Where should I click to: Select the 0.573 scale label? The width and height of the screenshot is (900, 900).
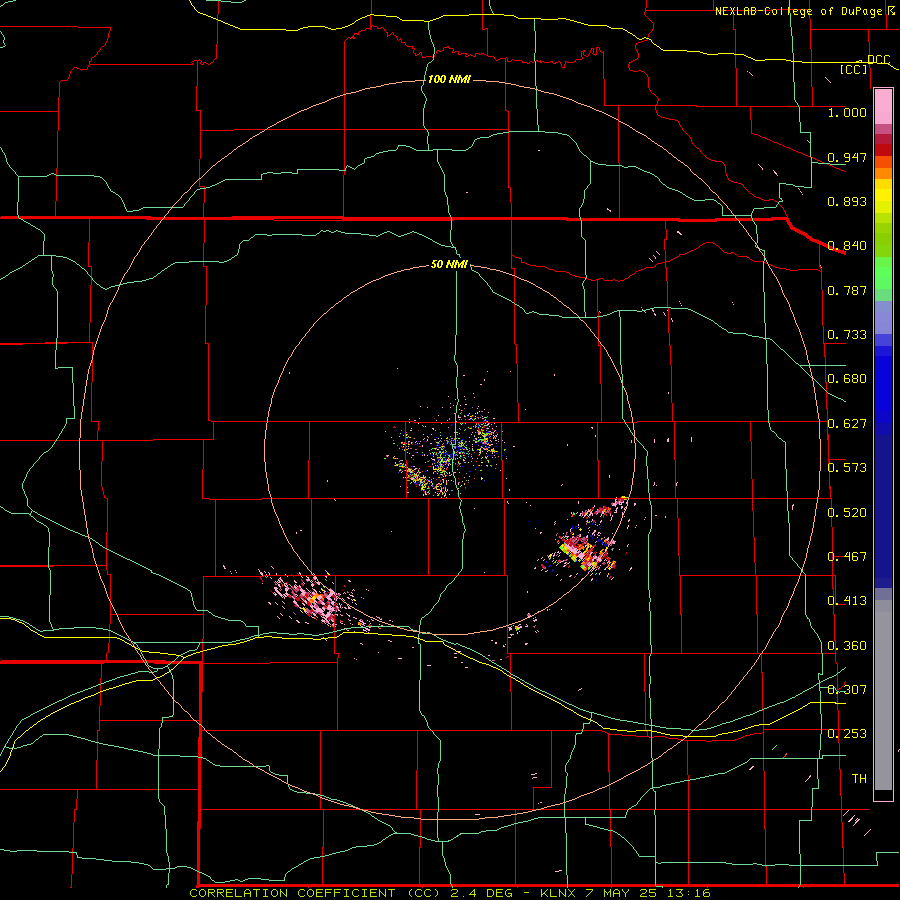847,468
